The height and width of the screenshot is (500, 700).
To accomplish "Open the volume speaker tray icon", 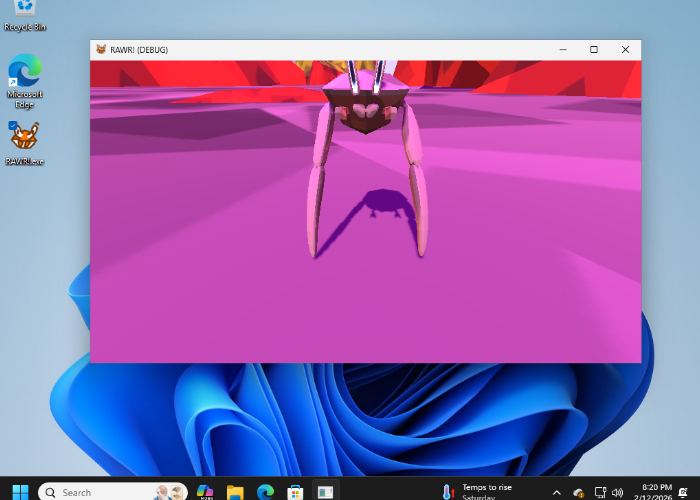I will pos(617,492).
